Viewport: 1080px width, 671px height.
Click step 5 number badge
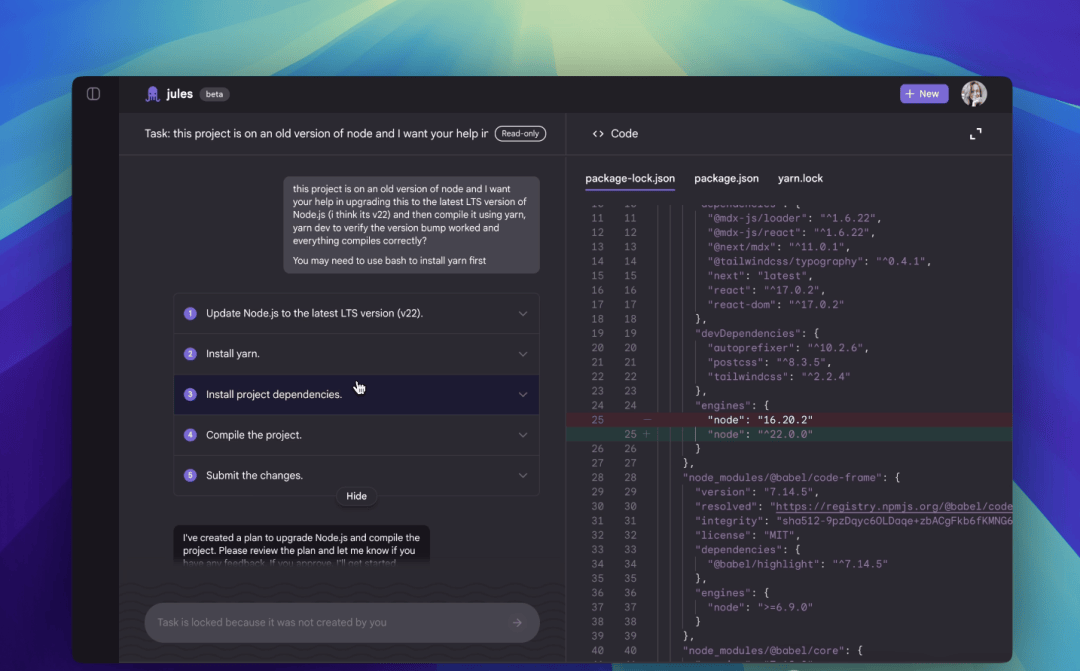[x=190, y=476]
